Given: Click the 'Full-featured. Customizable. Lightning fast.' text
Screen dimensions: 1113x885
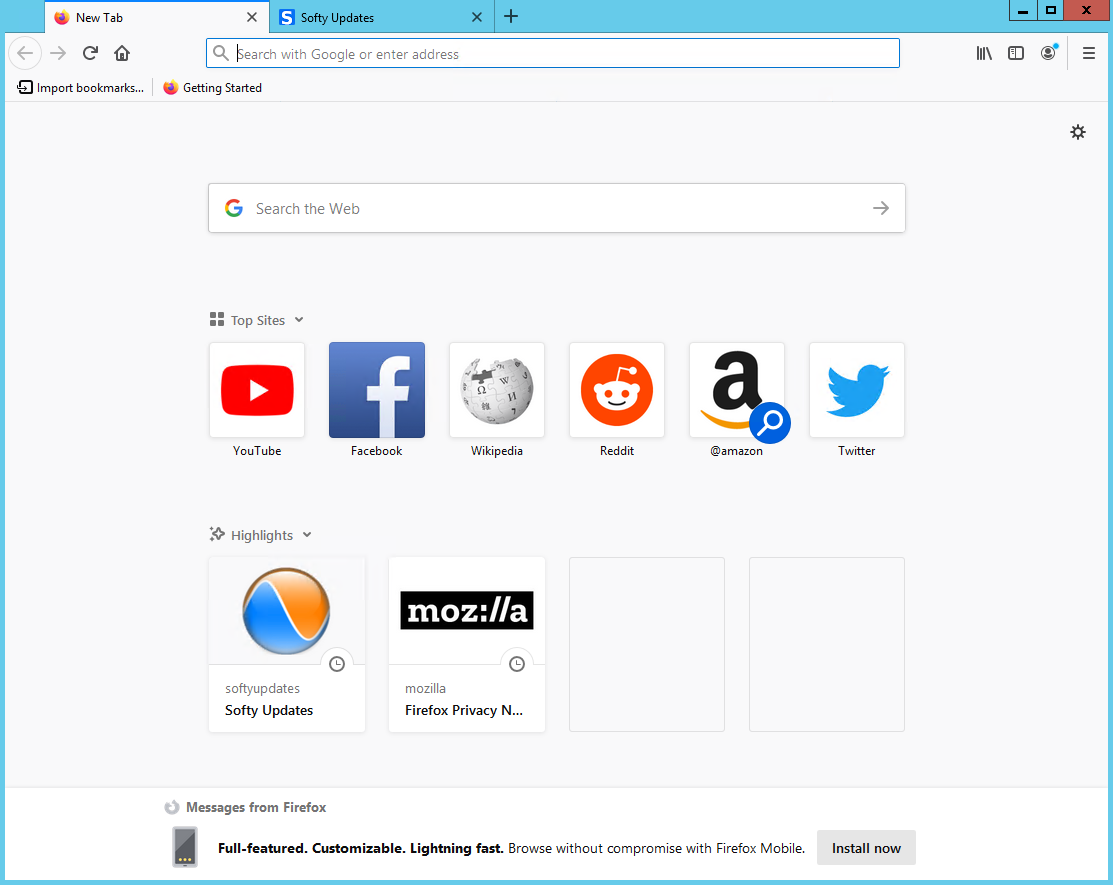Looking at the screenshot, I should (x=361, y=848).
